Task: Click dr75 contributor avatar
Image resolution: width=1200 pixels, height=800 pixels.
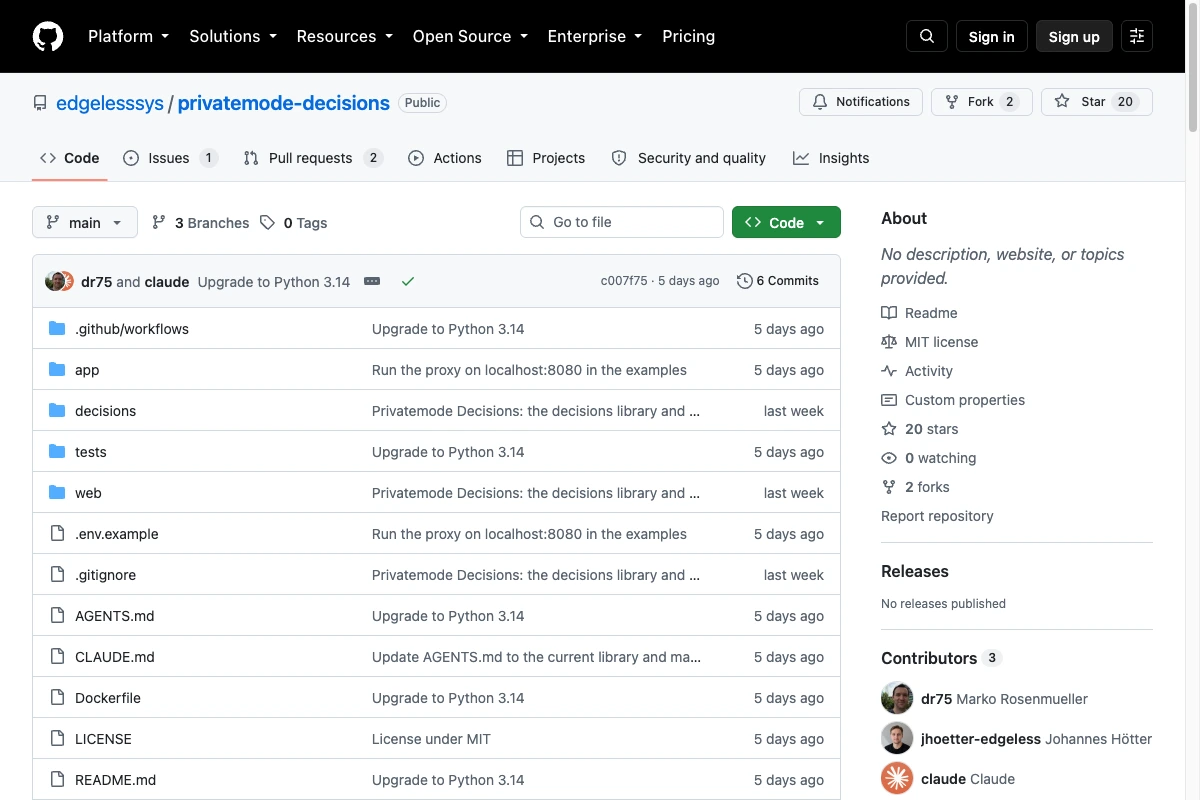Action: pos(897,698)
